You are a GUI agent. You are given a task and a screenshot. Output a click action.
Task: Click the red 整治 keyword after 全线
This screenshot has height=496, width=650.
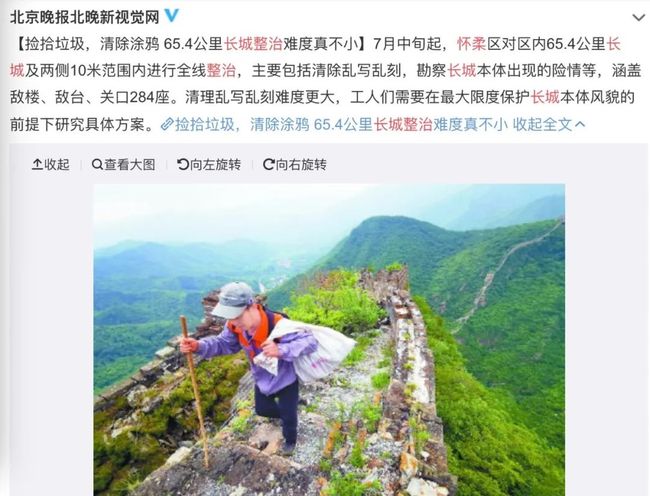point(221,70)
